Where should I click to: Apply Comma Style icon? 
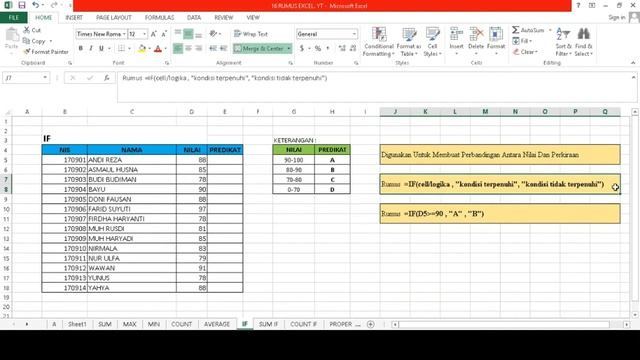(328, 48)
